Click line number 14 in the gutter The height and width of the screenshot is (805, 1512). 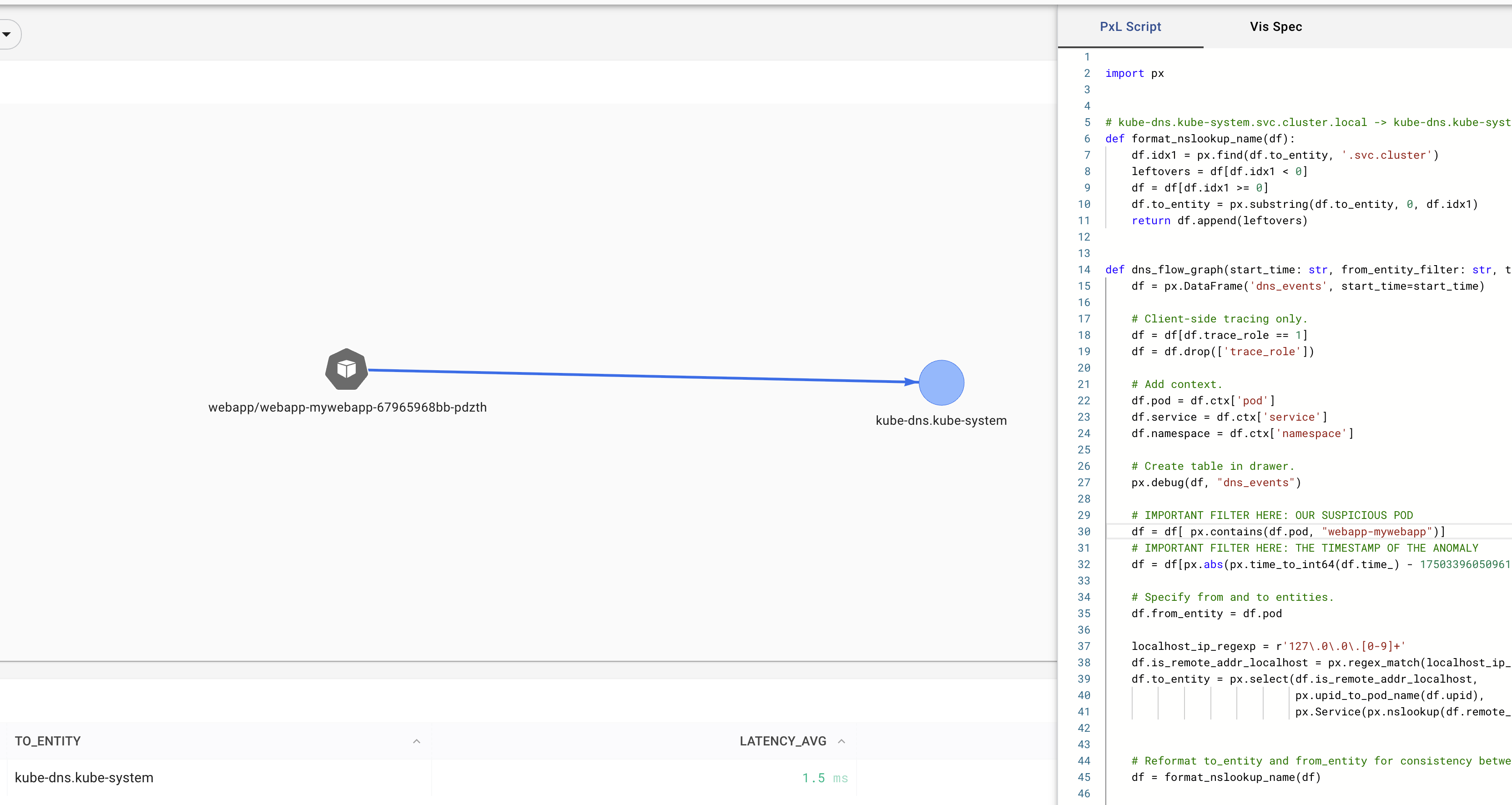pyautogui.click(x=1084, y=270)
